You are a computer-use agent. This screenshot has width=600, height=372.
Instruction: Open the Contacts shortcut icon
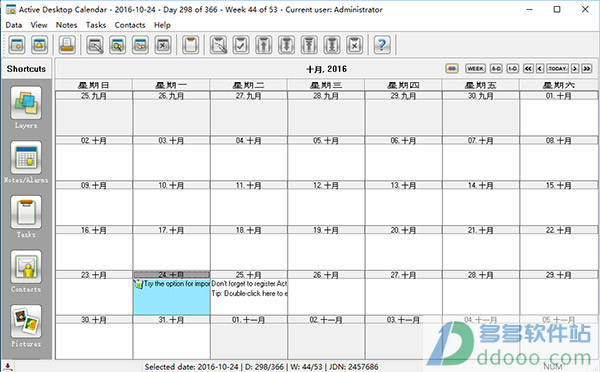point(26,267)
